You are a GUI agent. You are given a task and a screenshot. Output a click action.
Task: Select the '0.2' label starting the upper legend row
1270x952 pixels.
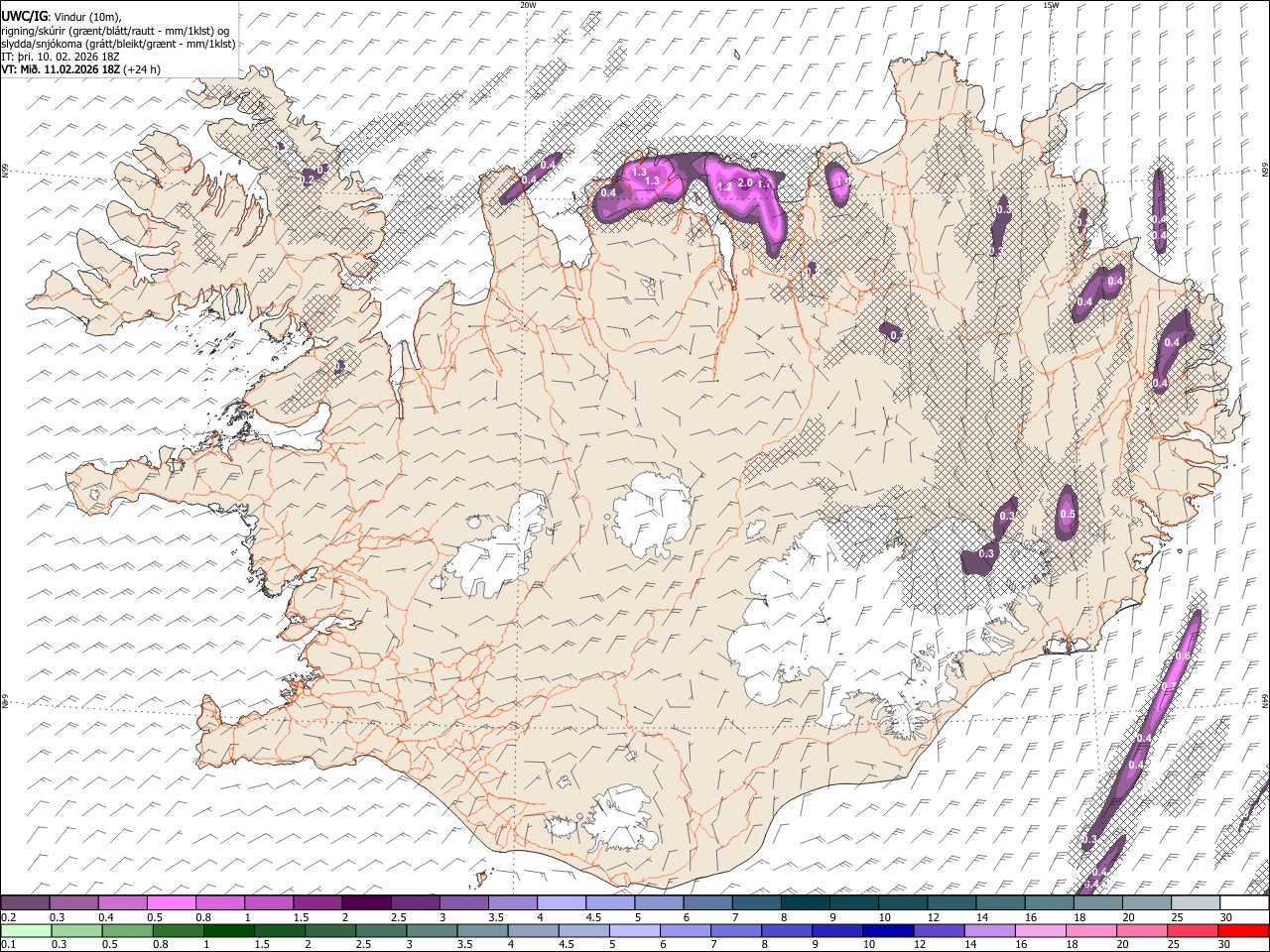coord(9,917)
